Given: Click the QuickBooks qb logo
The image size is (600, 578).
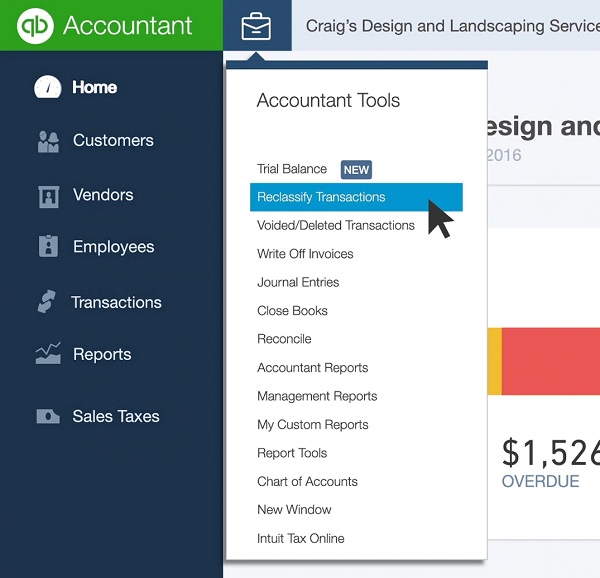Looking at the screenshot, I should click(x=35, y=26).
